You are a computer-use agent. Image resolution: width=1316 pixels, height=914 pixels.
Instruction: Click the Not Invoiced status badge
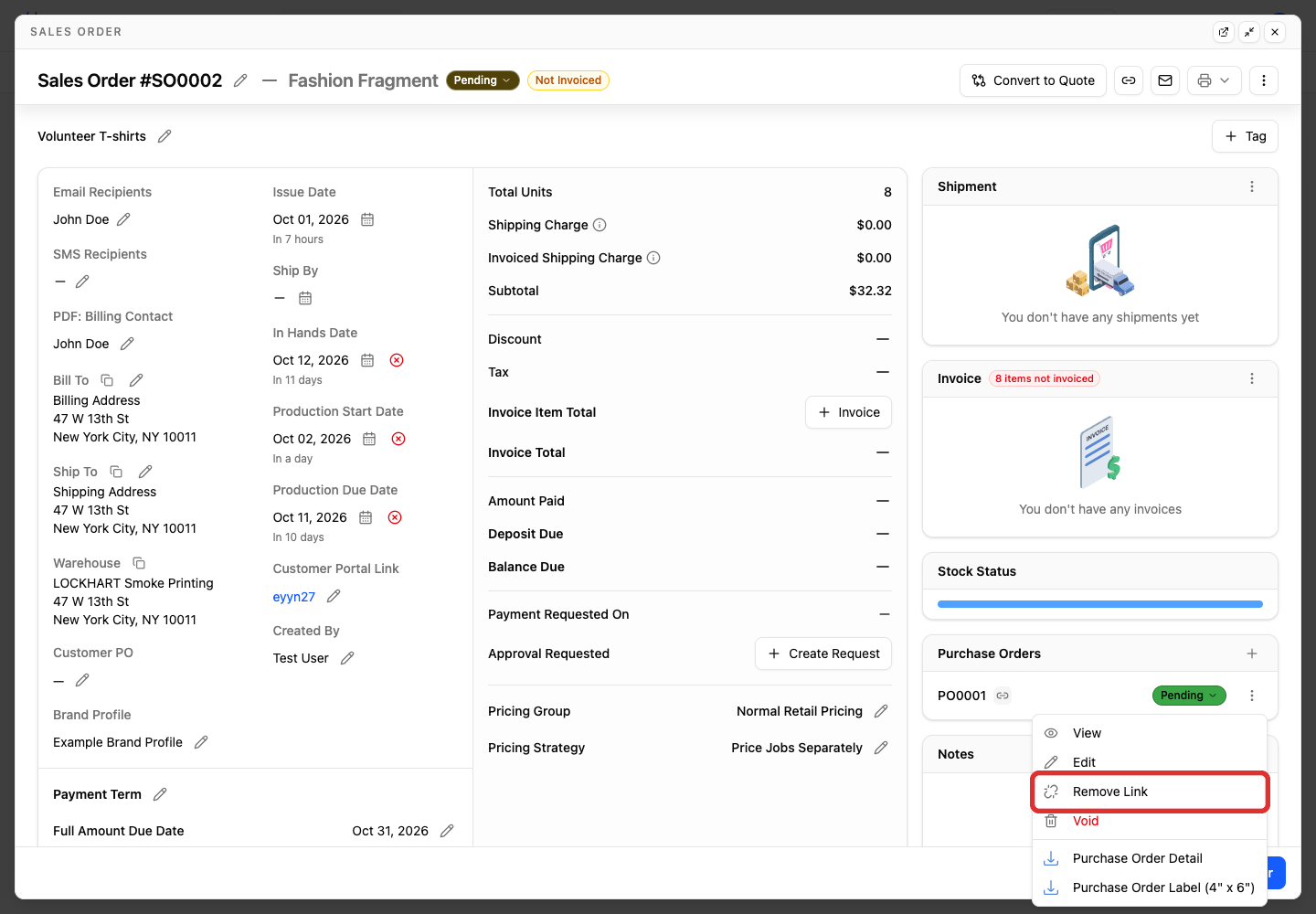point(568,80)
